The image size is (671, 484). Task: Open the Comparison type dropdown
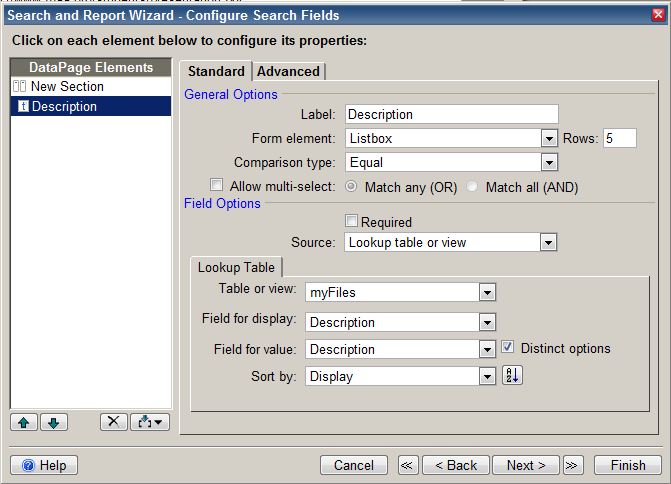[549, 163]
